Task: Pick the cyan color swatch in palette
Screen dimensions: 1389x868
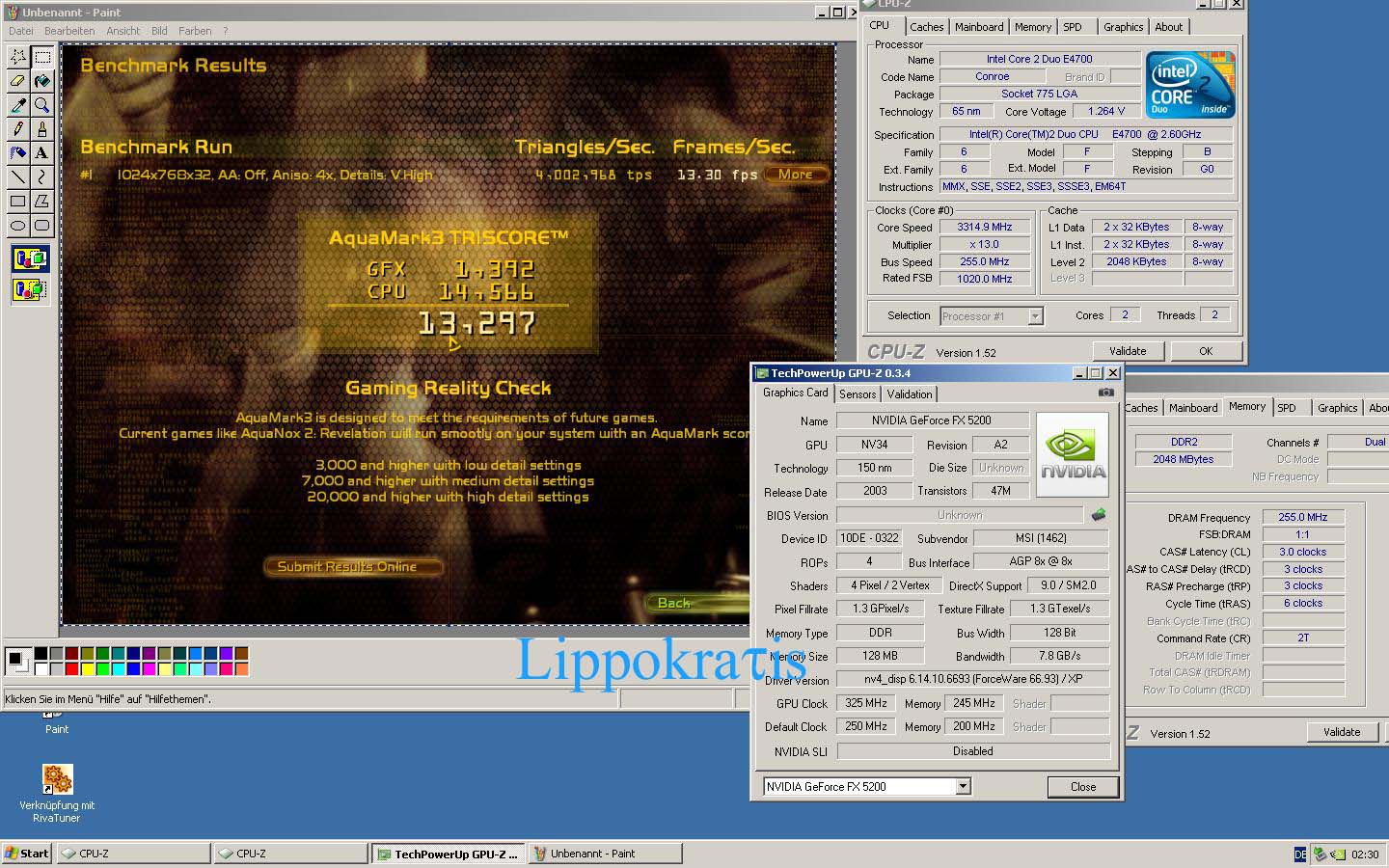Action: pos(119,668)
